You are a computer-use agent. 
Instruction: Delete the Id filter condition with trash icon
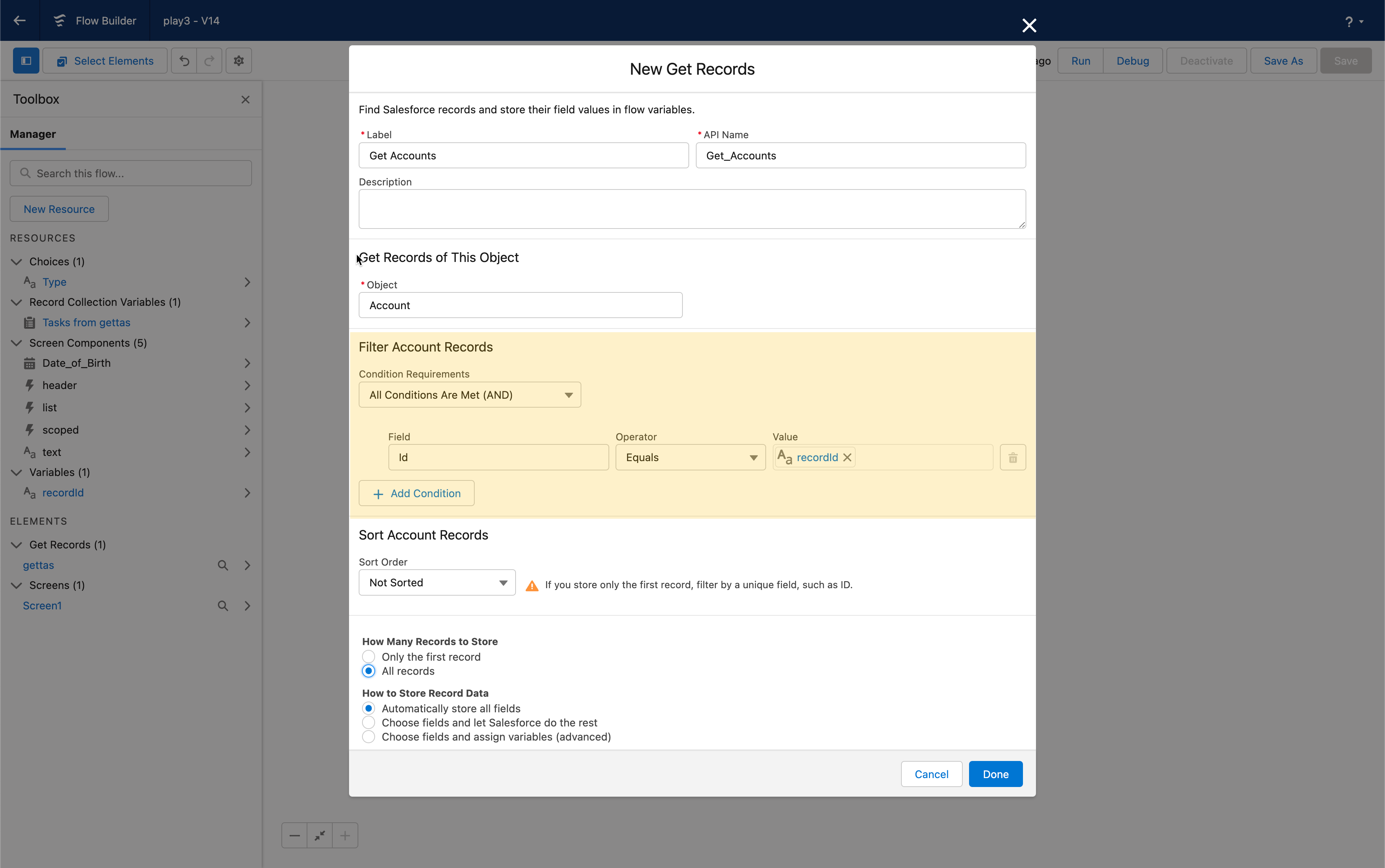[x=1012, y=457]
